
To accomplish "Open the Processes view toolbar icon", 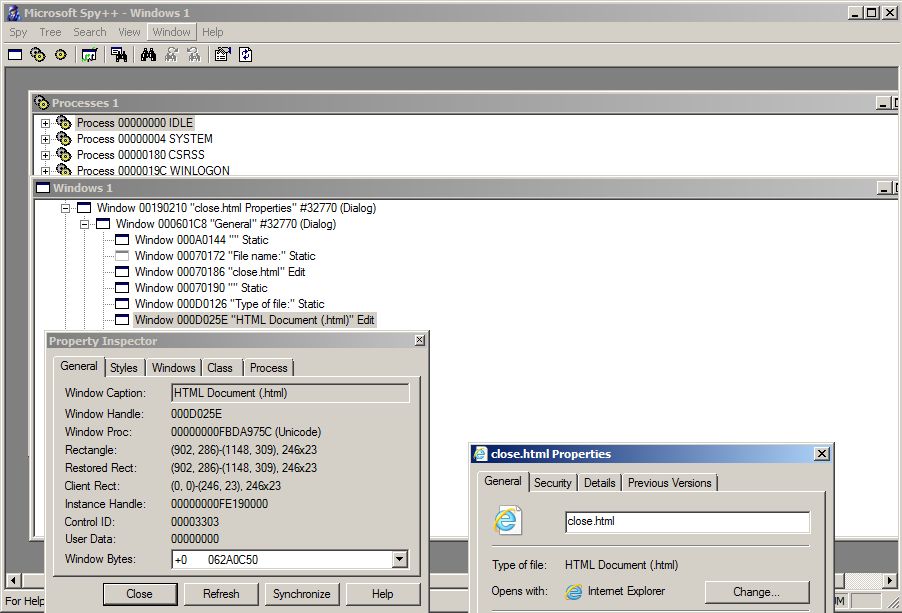I will 38,55.
